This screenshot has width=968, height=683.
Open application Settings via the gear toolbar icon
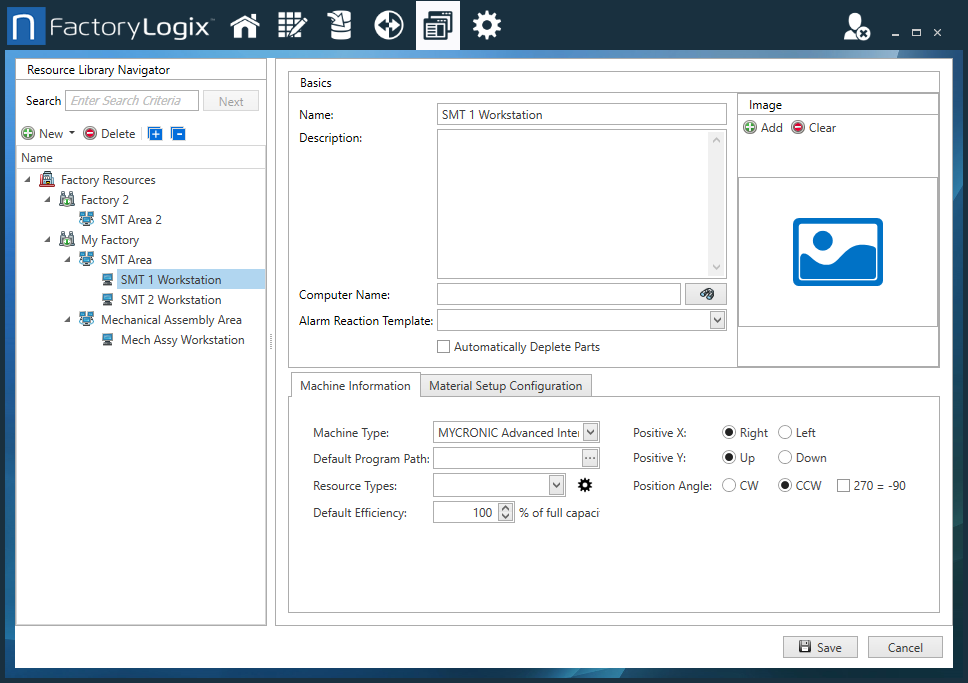point(486,25)
